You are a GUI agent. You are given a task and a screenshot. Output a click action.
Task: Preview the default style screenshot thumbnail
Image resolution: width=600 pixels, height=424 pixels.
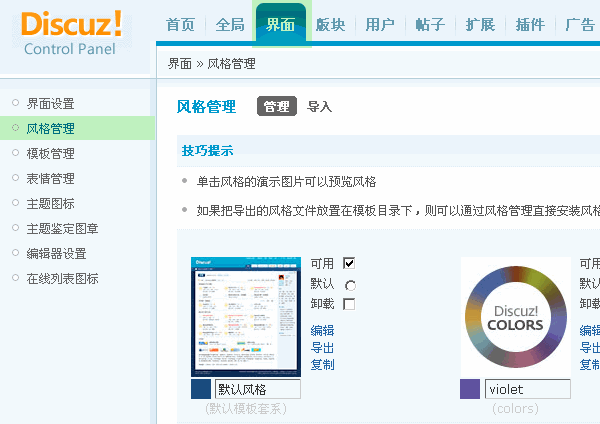click(x=245, y=316)
